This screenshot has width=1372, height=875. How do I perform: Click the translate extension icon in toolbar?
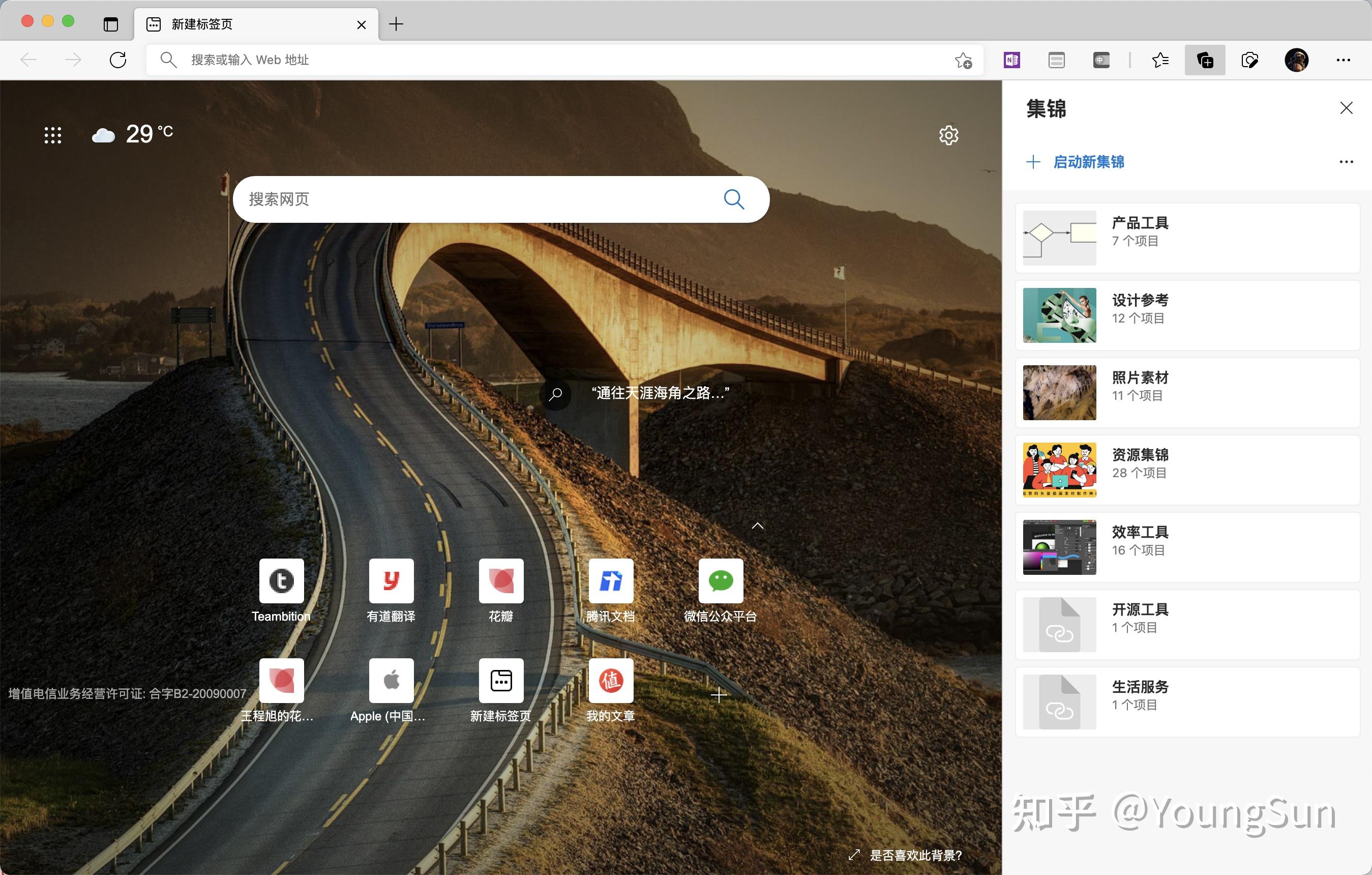pos(1101,60)
